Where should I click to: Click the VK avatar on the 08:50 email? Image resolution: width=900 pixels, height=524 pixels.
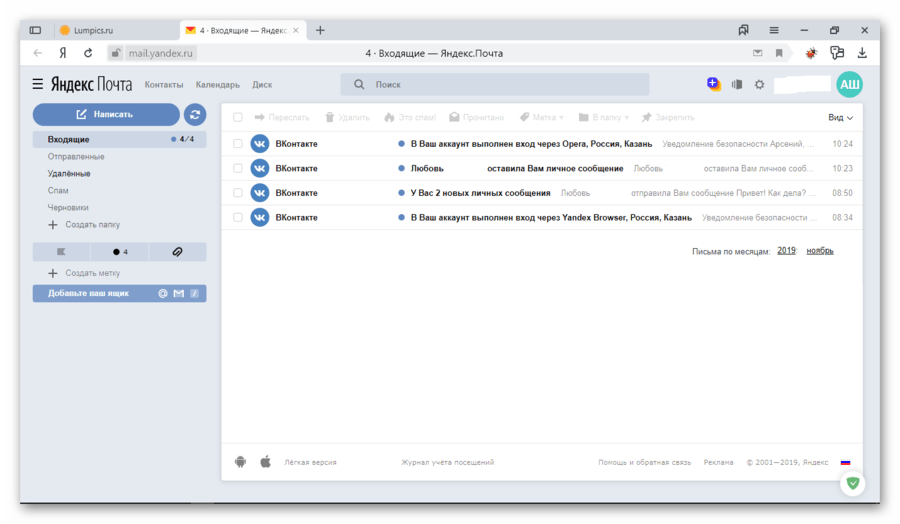[259, 193]
